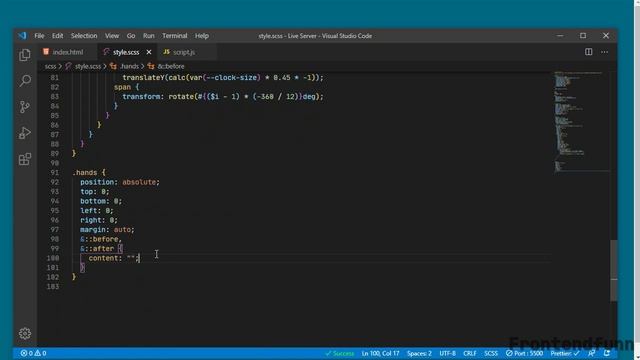Click 'margin: auto;' on line 97
The image size is (640, 360).
(x=107, y=230)
